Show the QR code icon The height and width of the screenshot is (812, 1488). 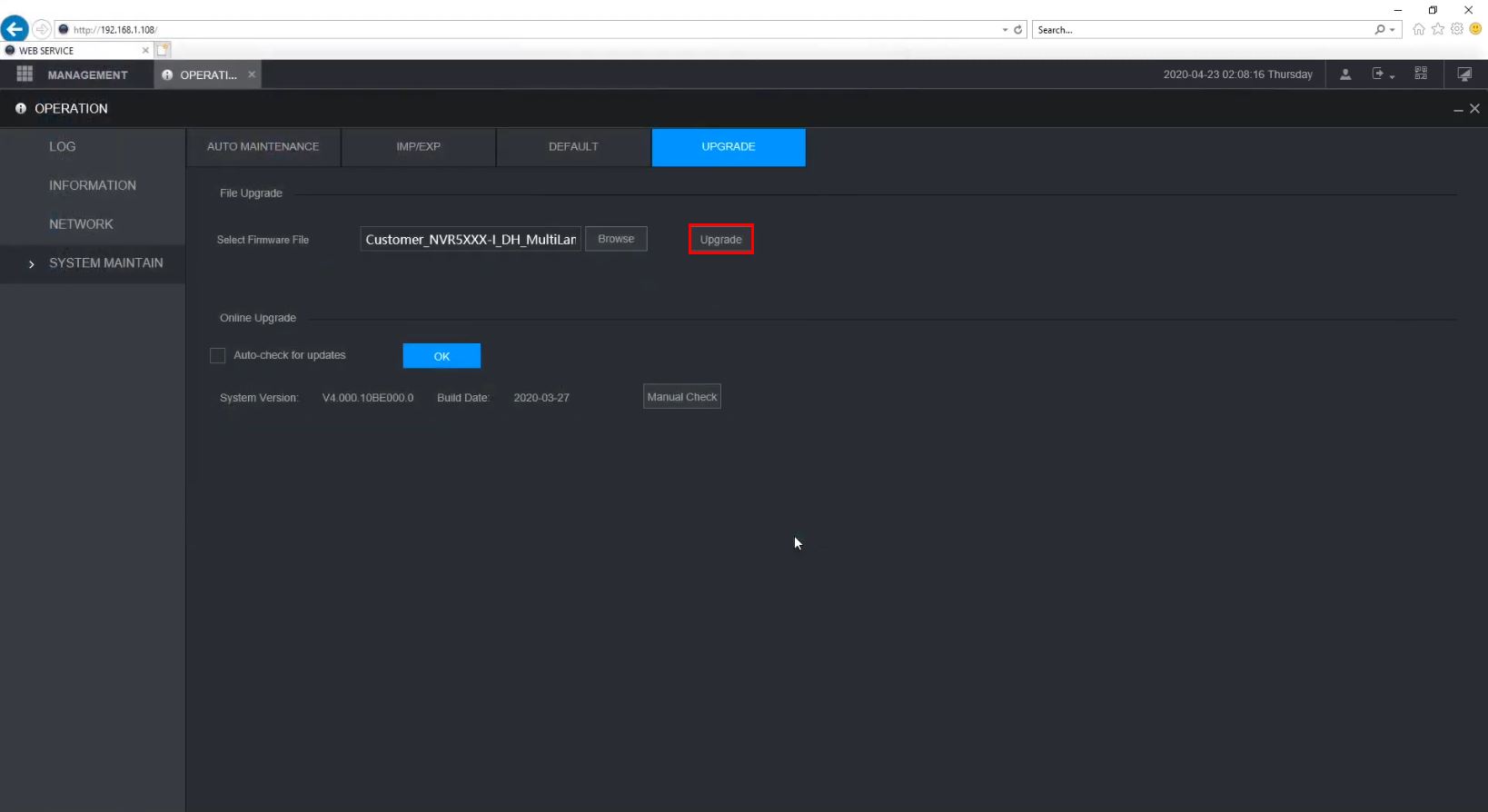1421,74
